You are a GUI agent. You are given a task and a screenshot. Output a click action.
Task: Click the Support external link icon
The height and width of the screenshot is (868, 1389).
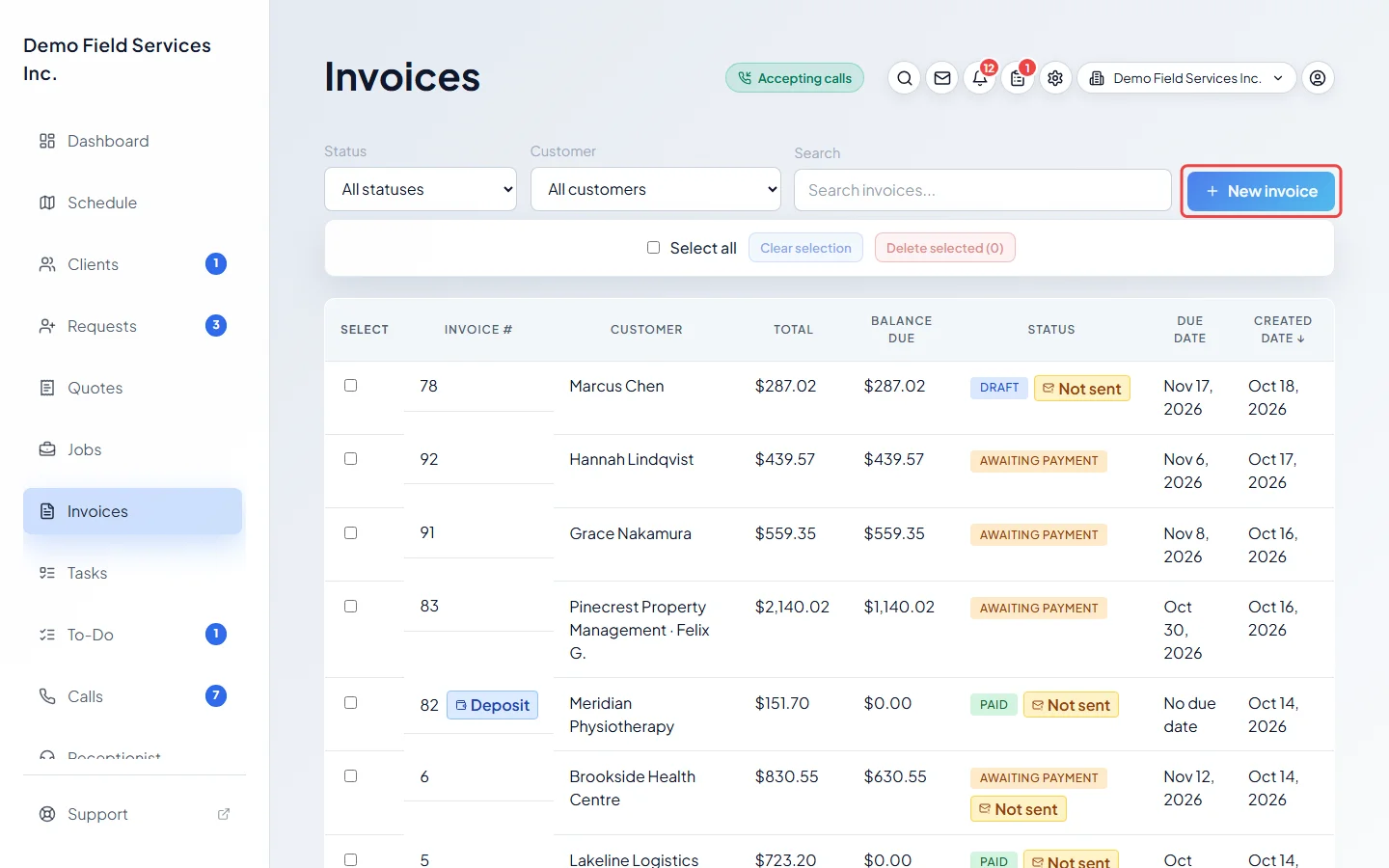(224, 814)
